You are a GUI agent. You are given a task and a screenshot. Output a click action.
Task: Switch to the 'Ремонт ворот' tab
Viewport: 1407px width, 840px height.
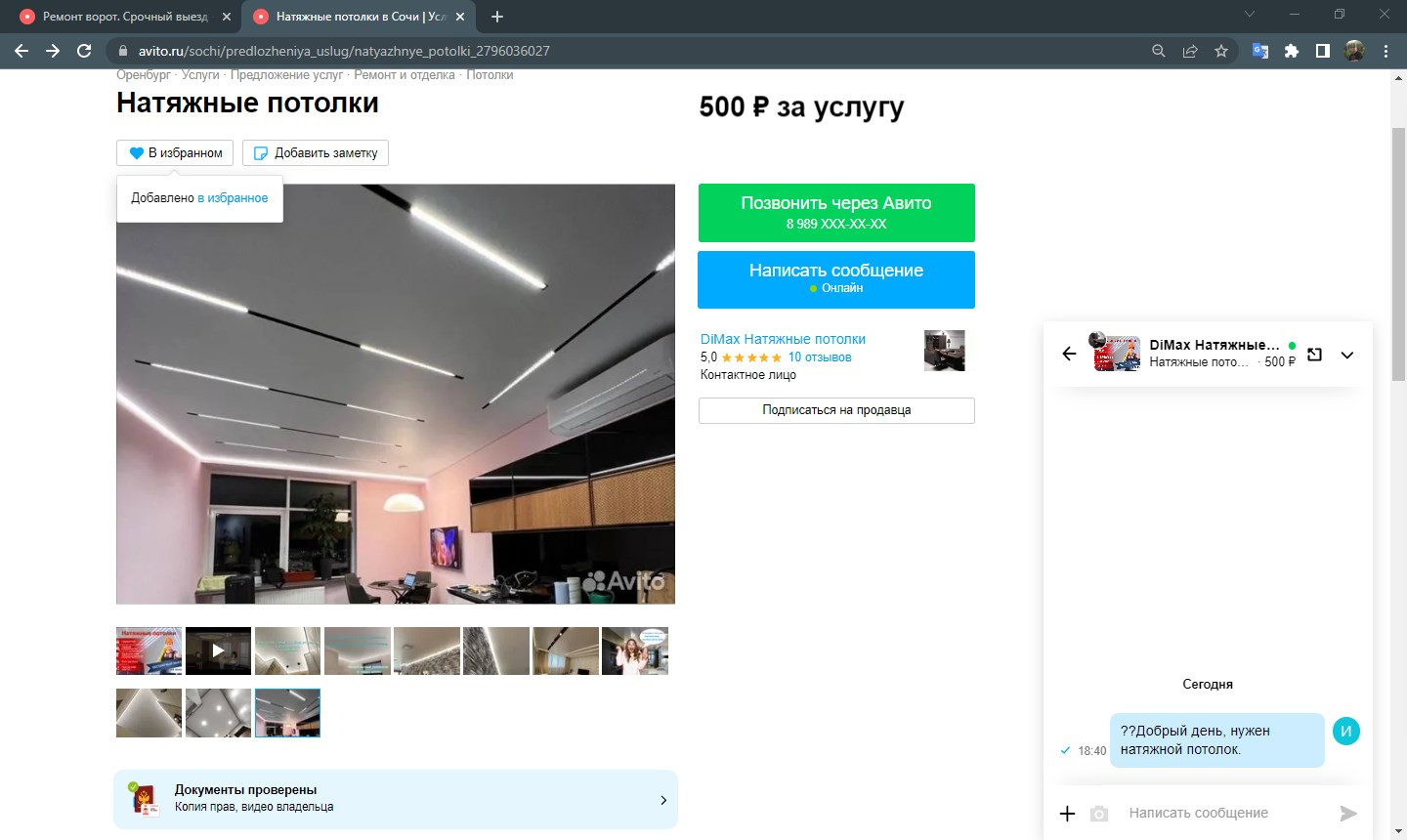pyautogui.click(x=125, y=17)
